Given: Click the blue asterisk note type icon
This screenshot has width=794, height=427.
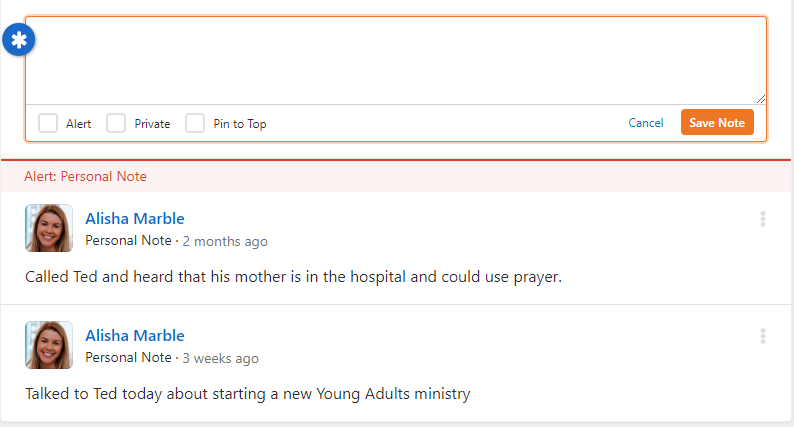Looking at the screenshot, I should point(19,40).
